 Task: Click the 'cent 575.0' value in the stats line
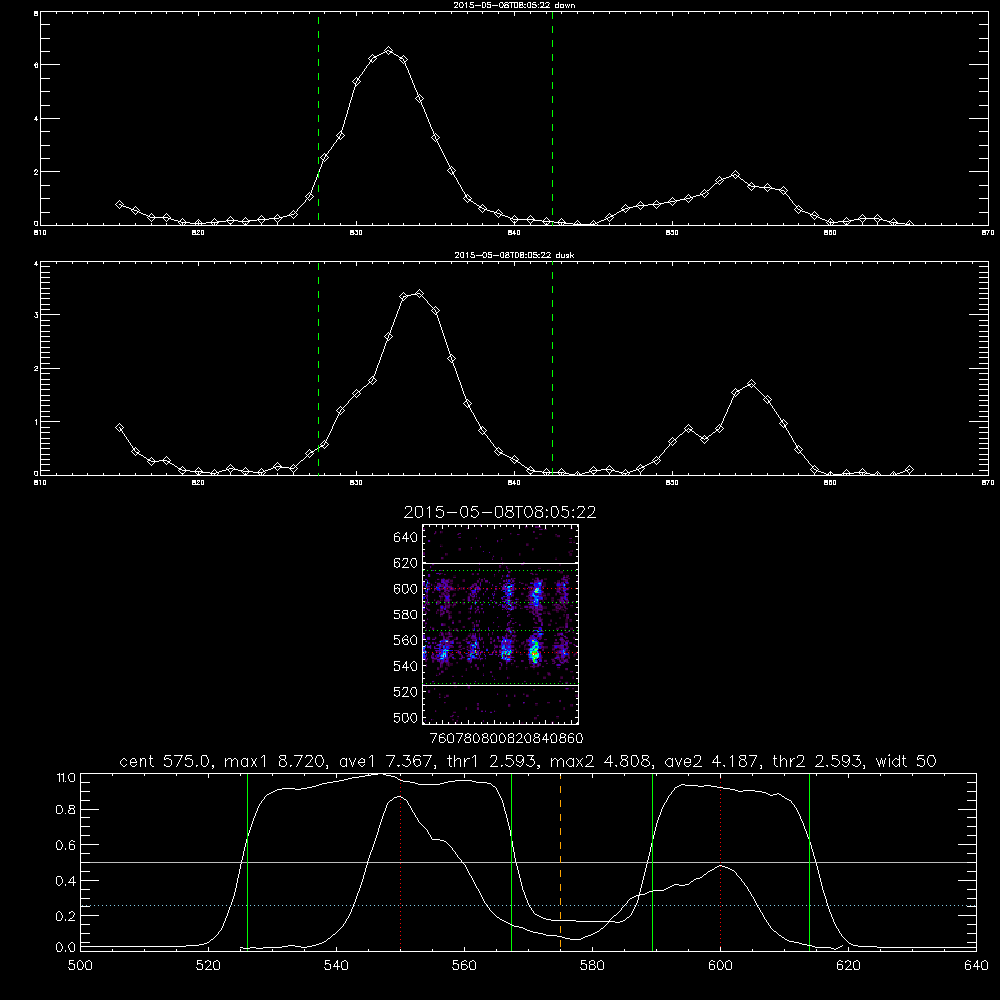pos(165,761)
